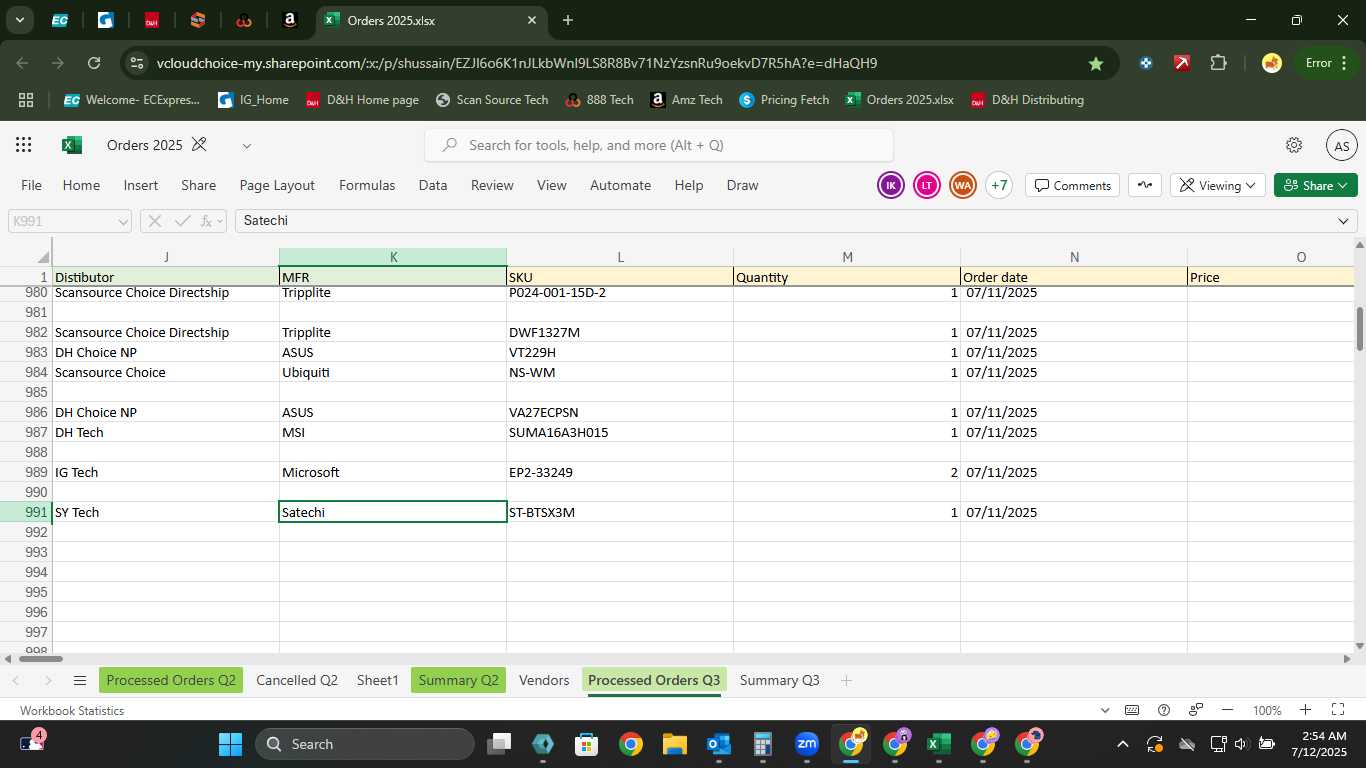Add a new sheet with plus icon
Viewport: 1366px width, 768px height.
[846, 680]
